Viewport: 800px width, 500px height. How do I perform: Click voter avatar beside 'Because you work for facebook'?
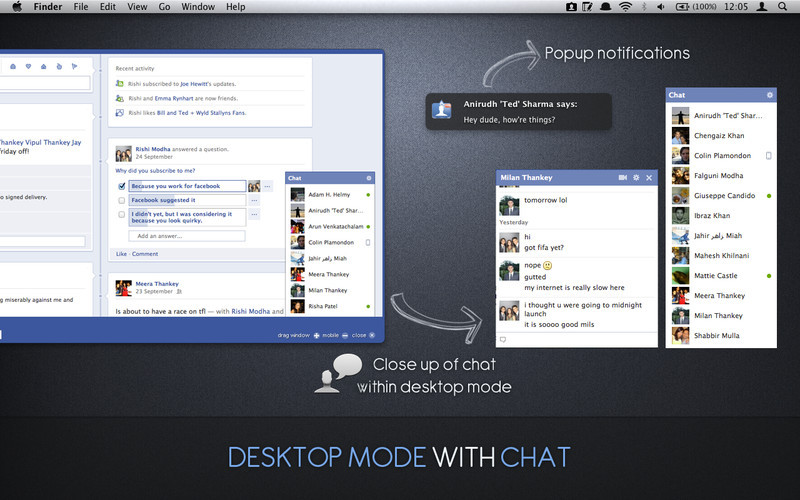[x=254, y=186]
